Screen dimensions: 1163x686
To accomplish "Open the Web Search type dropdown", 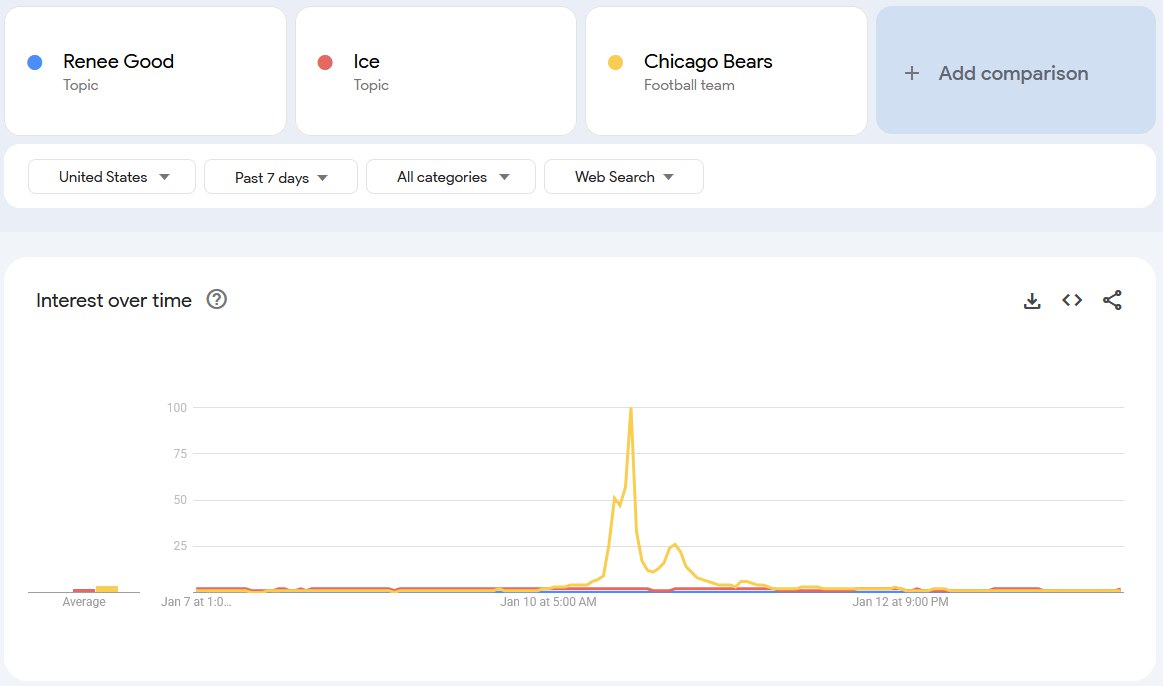I will point(624,177).
